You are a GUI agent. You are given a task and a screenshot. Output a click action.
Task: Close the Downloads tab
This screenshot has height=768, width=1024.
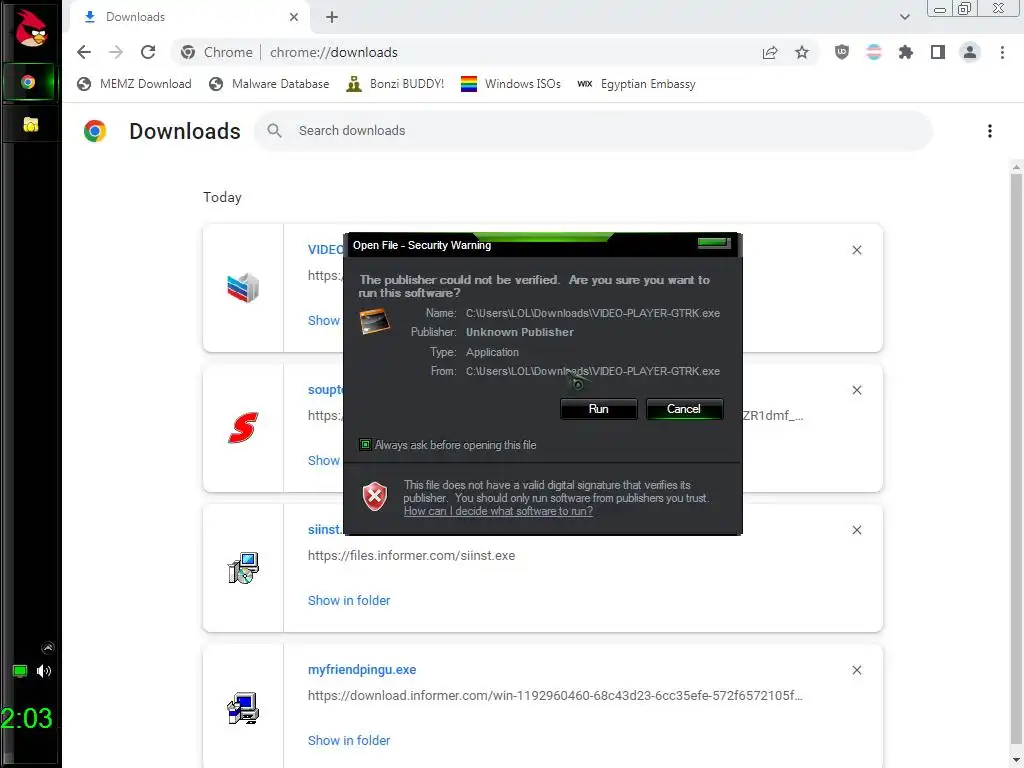294,17
